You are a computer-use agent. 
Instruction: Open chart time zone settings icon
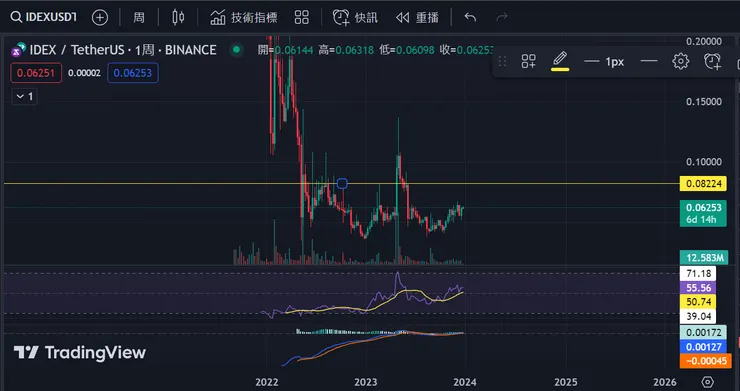coord(707,382)
